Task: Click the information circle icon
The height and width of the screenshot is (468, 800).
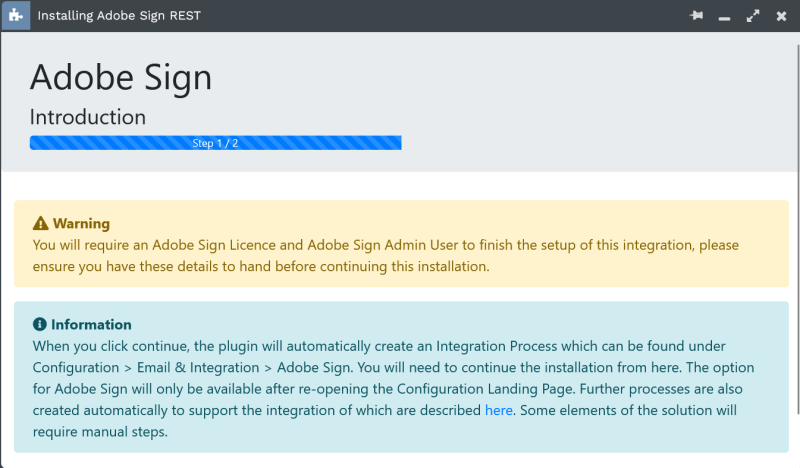Action: (40, 325)
